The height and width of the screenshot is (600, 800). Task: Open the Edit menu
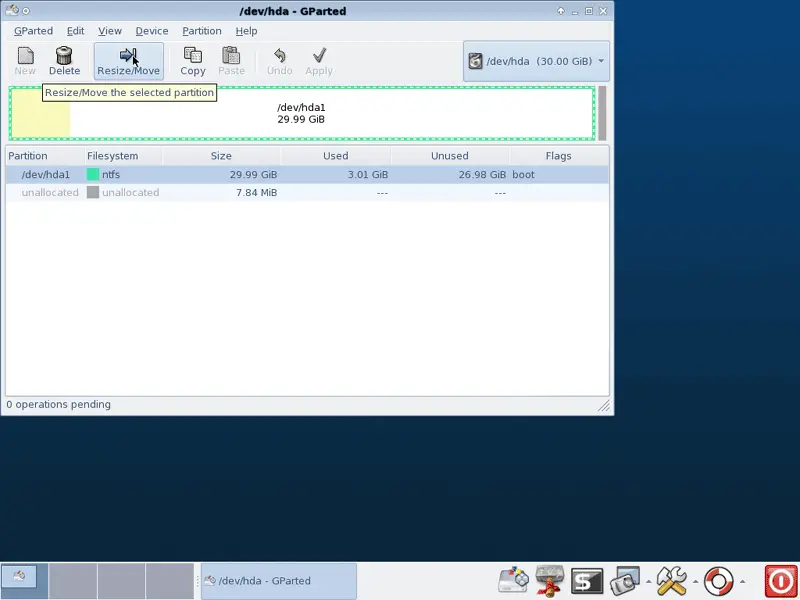(x=76, y=31)
